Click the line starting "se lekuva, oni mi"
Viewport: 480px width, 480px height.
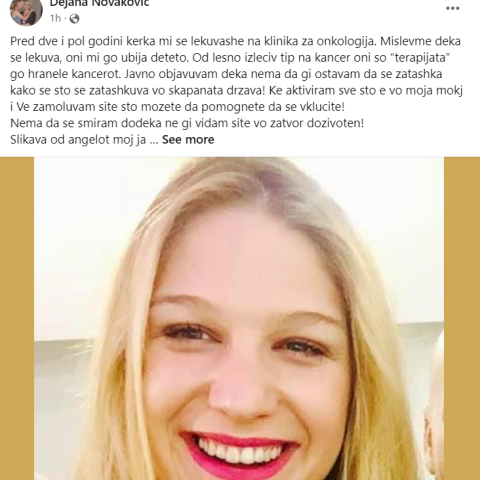pyautogui.click(x=228, y=58)
